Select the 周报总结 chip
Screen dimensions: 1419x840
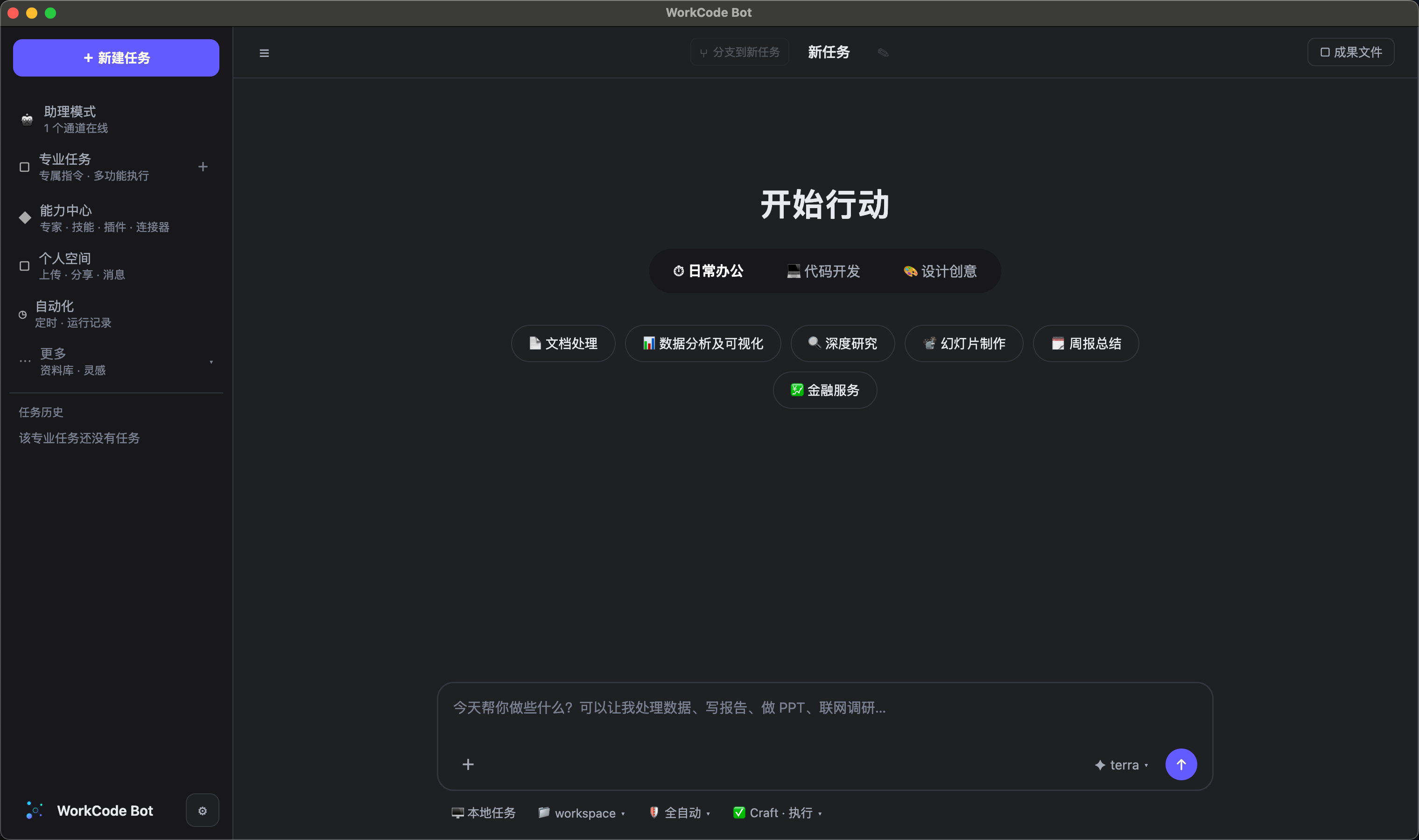pyautogui.click(x=1086, y=343)
